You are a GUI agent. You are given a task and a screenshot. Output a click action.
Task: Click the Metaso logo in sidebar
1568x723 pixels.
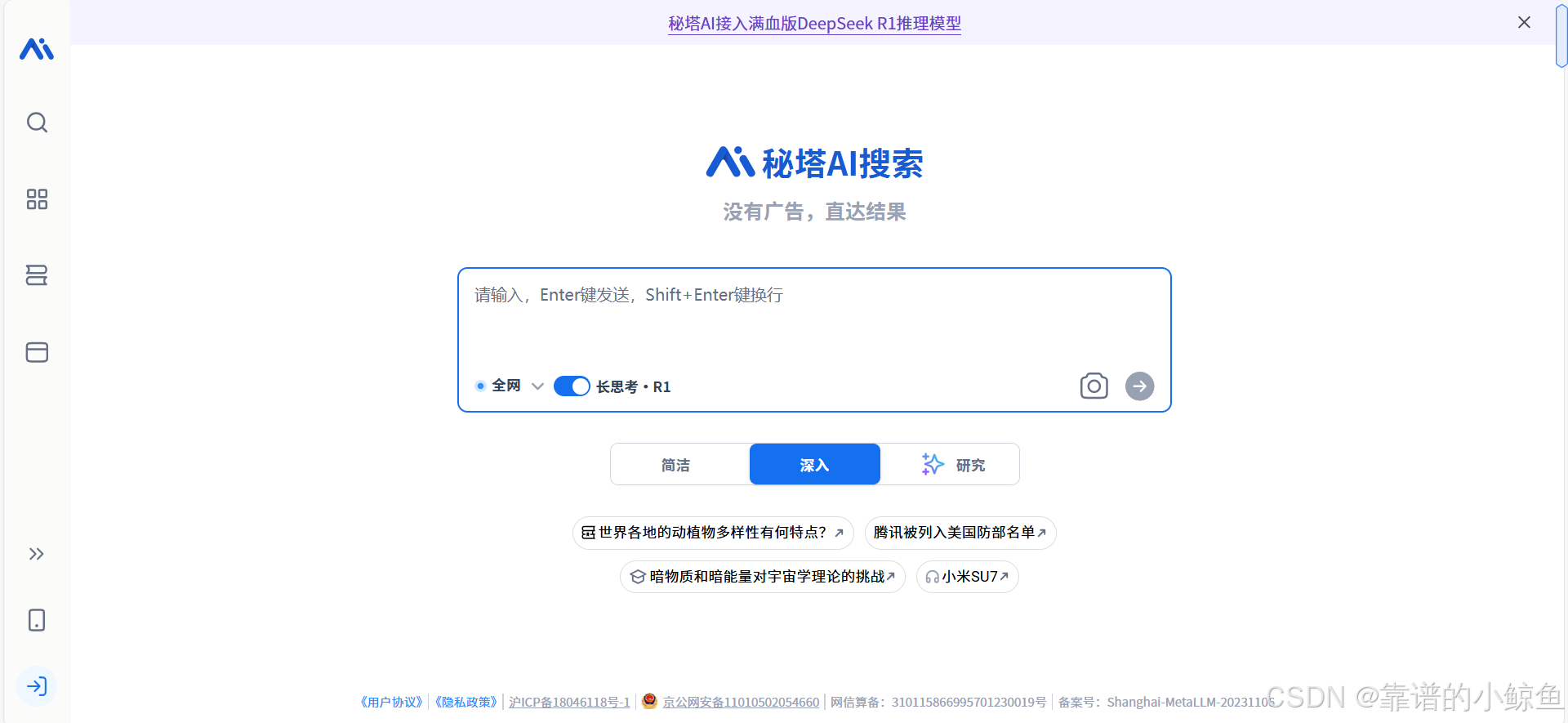coord(37,49)
